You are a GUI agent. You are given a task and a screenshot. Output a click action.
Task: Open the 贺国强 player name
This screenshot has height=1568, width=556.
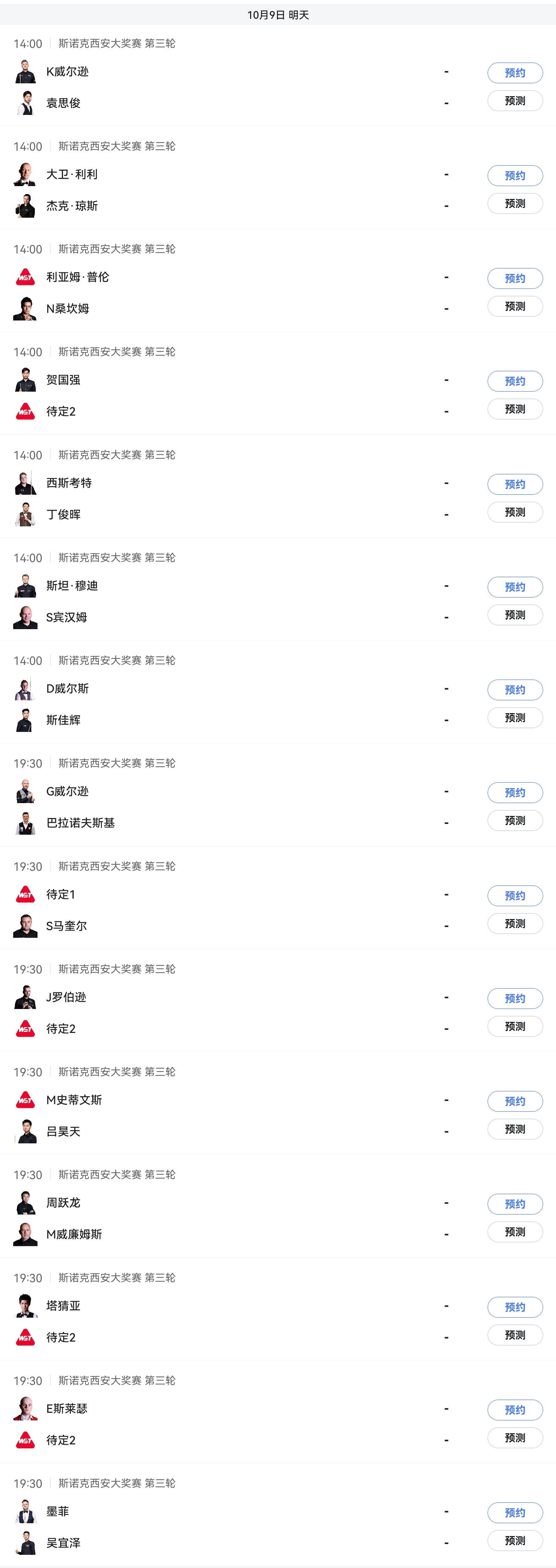pyautogui.click(x=63, y=381)
